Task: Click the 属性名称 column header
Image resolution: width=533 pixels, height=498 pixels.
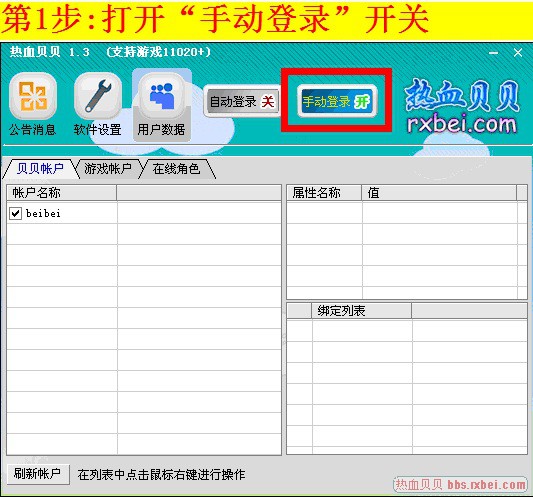Action: pos(324,193)
